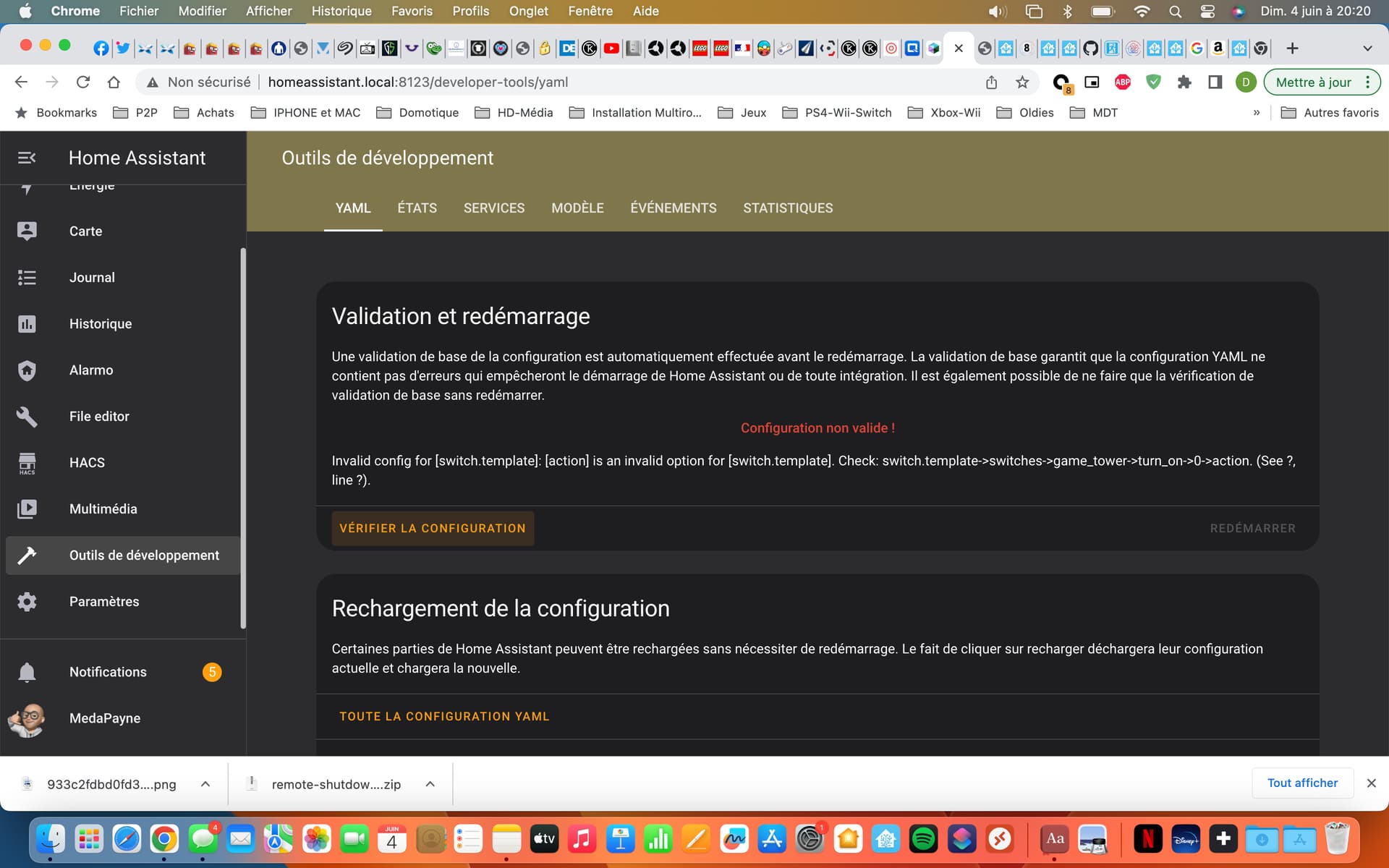The width and height of the screenshot is (1389, 868).
Task: Click the share page icon in address bar
Action: point(992,82)
